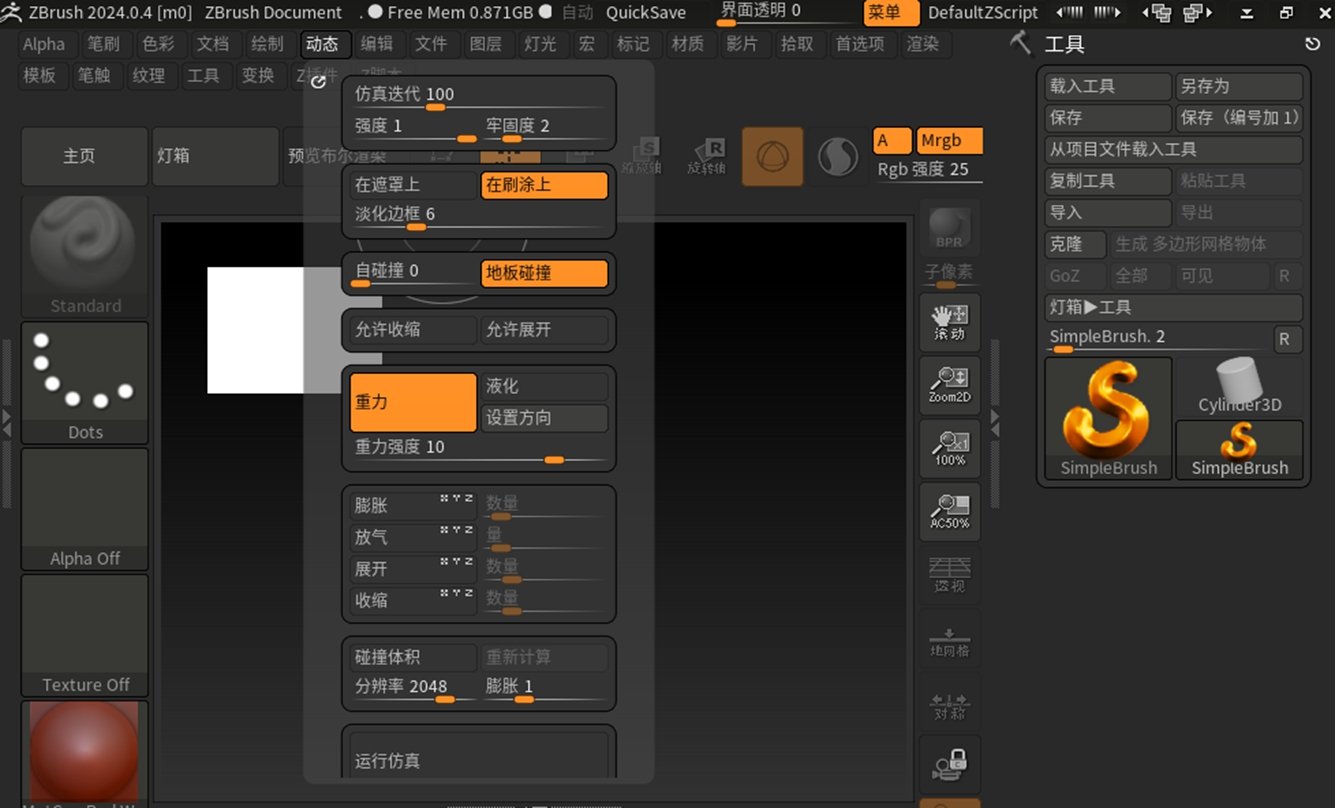Select the Cylinder3D tool thumbnail
This screenshot has width=1335, height=808.
tap(1240, 387)
